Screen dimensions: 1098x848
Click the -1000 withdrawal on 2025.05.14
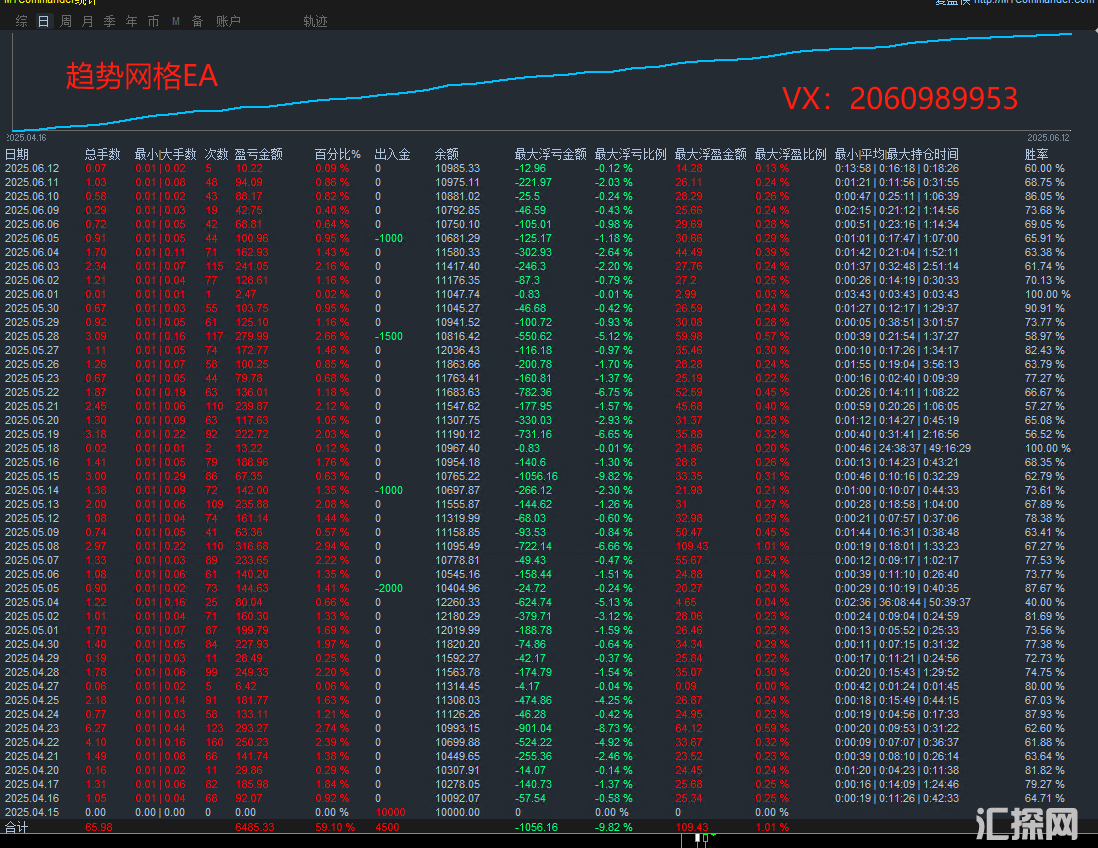(389, 490)
